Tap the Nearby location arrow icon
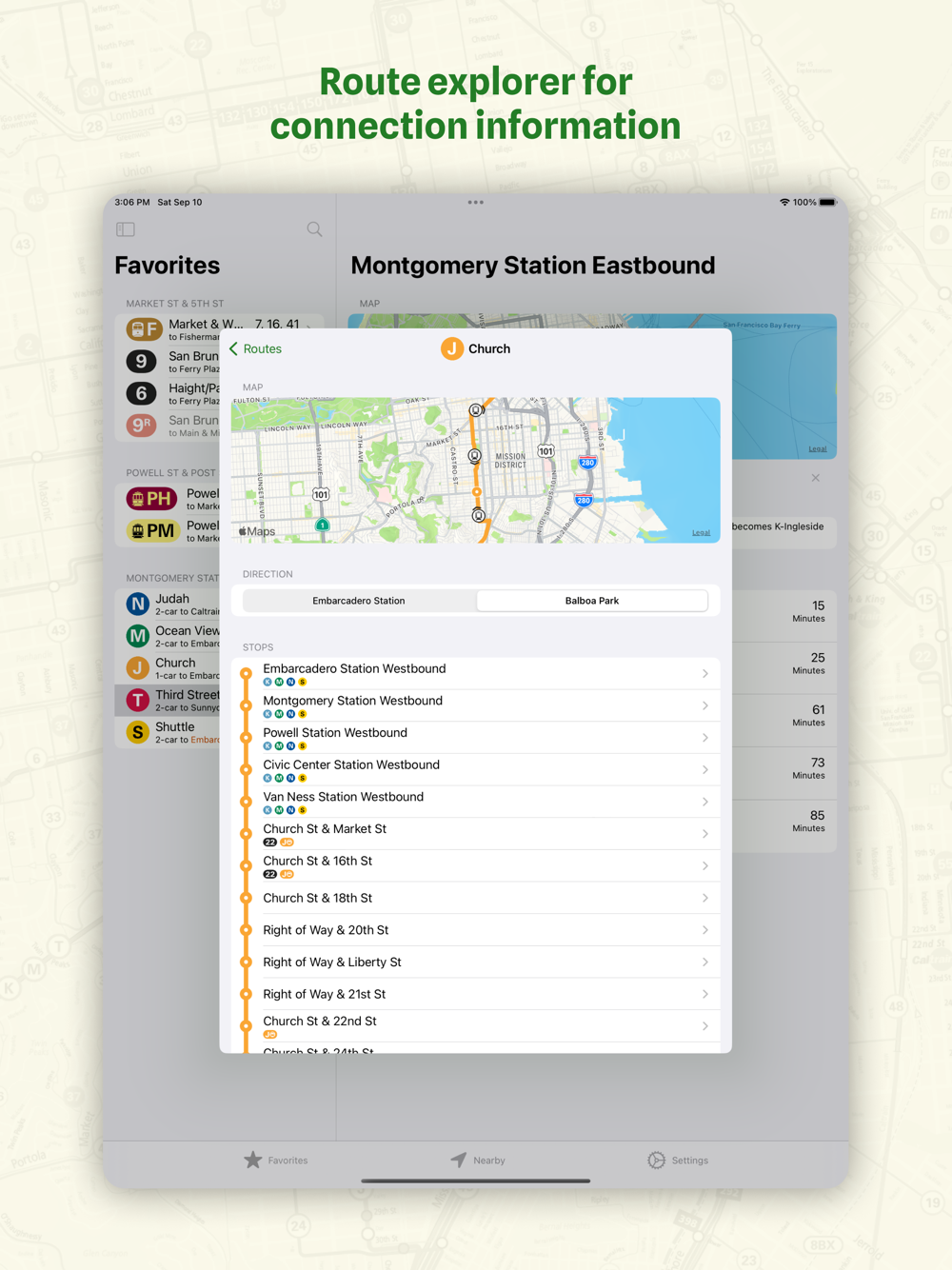The height and width of the screenshot is (1270, 952). [458, 1160]
